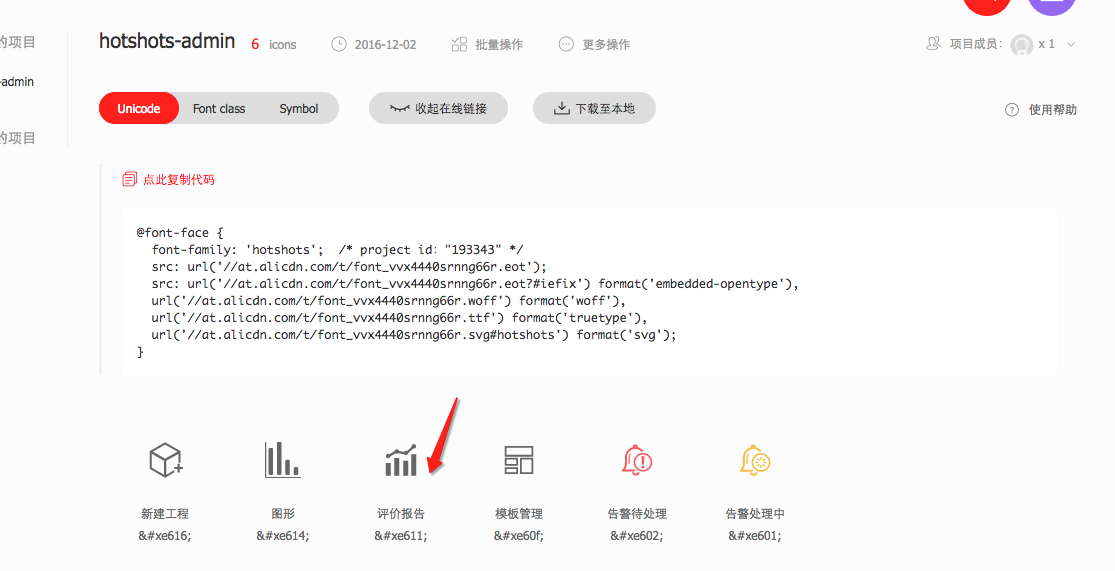Click 点此复制代码 to copy the code

[x=178, y=179]
